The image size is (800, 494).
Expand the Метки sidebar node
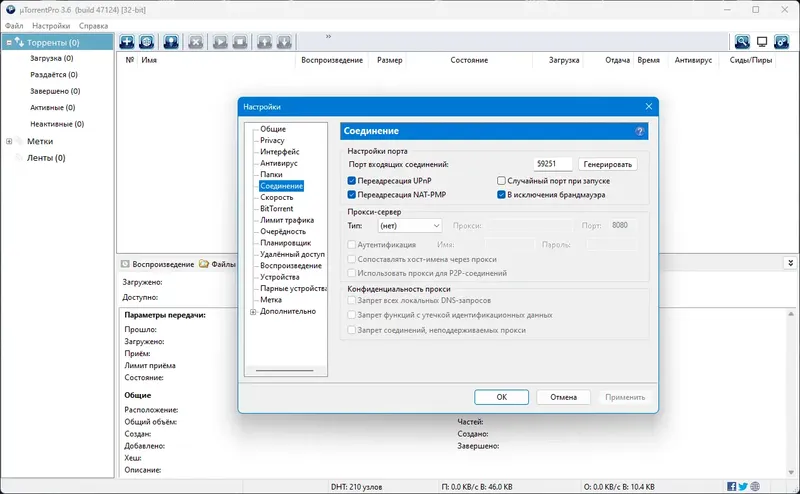pyautogui.click(x=9, y=141)
